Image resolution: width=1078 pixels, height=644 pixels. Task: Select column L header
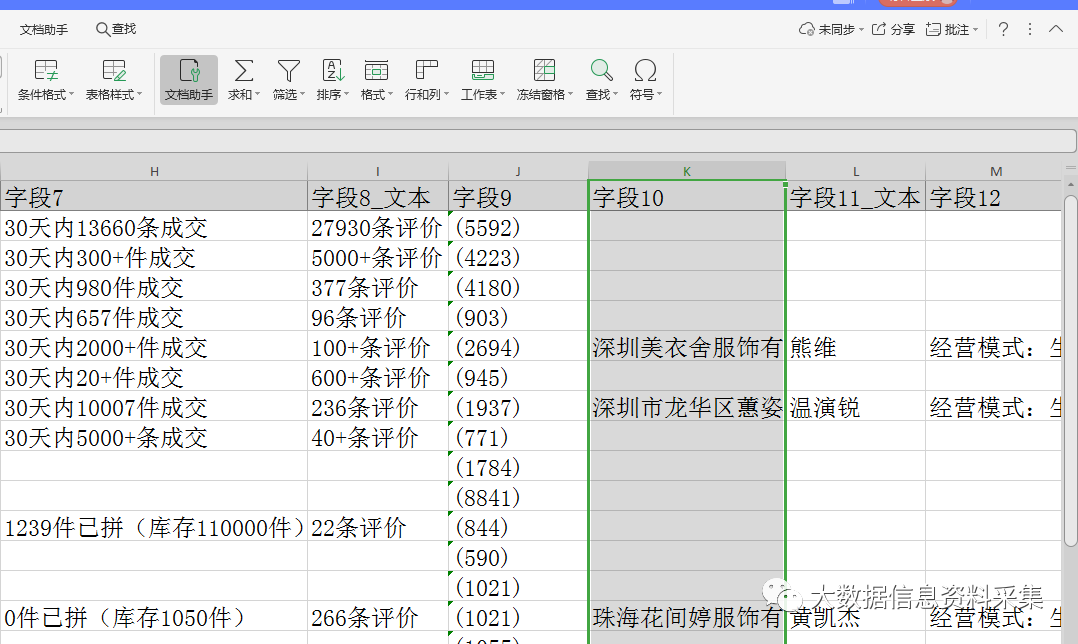pyautogui.click(x=856, y=171)
